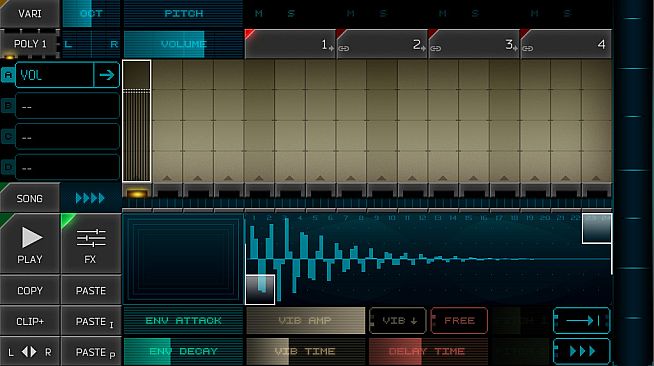
Task: Select pattern block 3
Action: (x=474, y=44)
